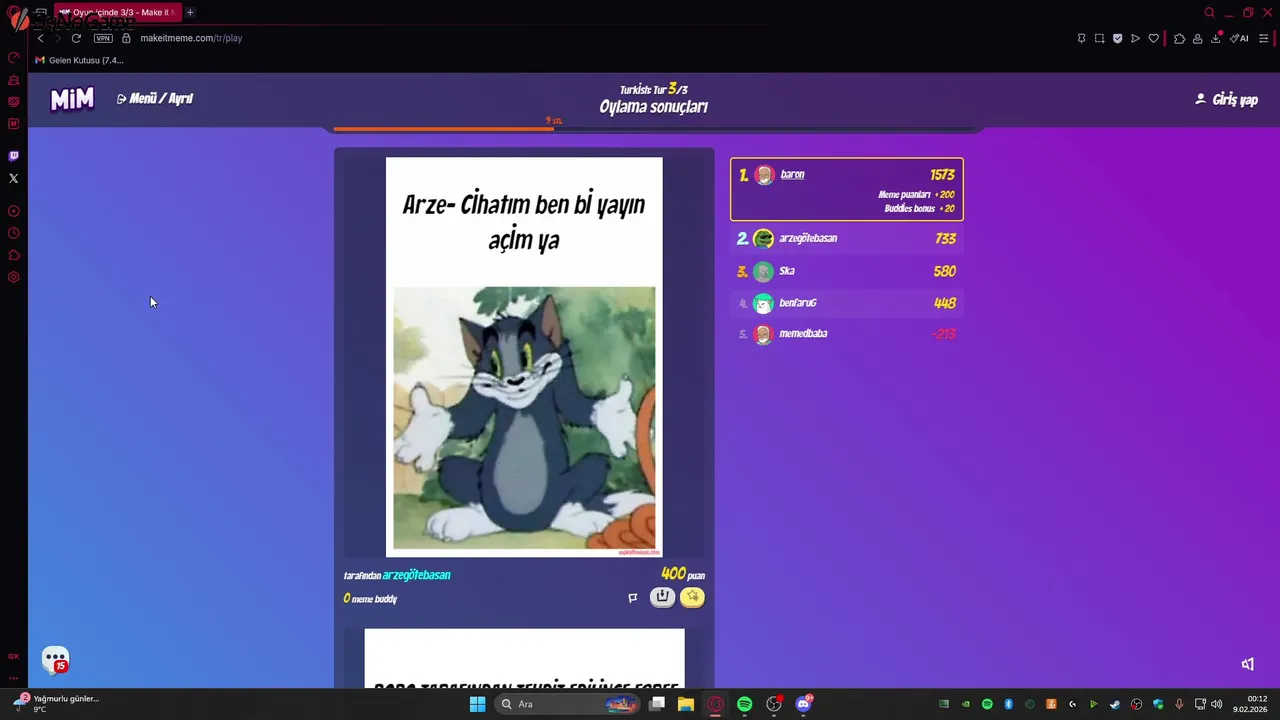Reload the page
Image resolution: width=1280 pixels, height=720 pixels.
pos(76,38)
